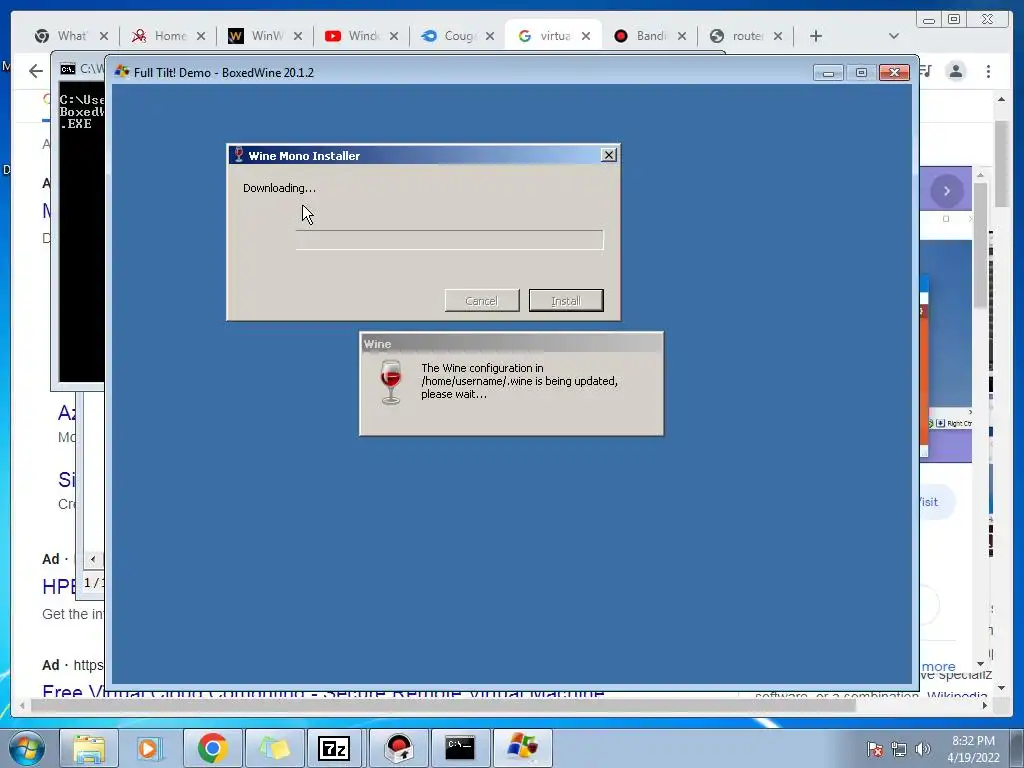Click the Wine Mono Installer title bar icon
Screen dimensions: 1024x768
point(238,155)
